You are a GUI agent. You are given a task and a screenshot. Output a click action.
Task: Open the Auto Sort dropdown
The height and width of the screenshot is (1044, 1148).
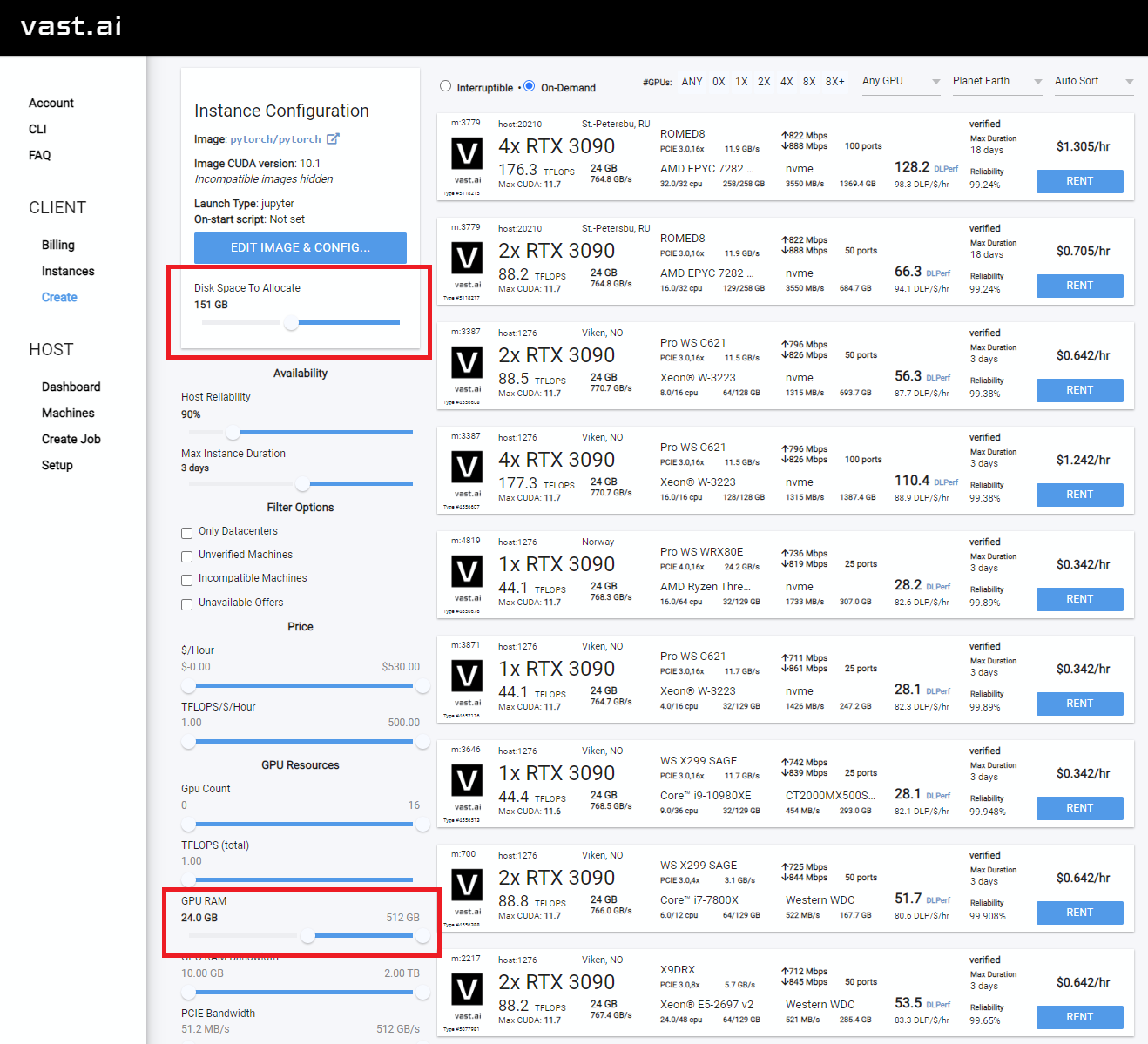click(1094, 82)
